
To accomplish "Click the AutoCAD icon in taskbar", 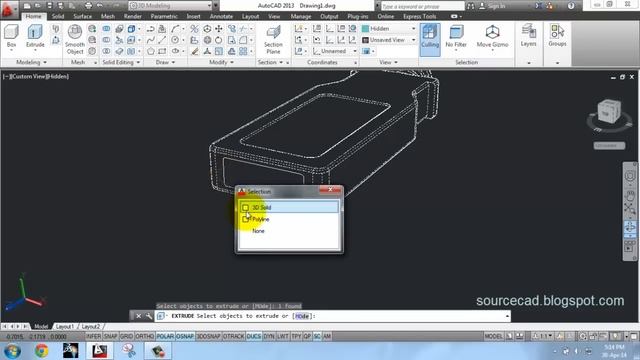I will pyautogui.click(x=99, y=351).
